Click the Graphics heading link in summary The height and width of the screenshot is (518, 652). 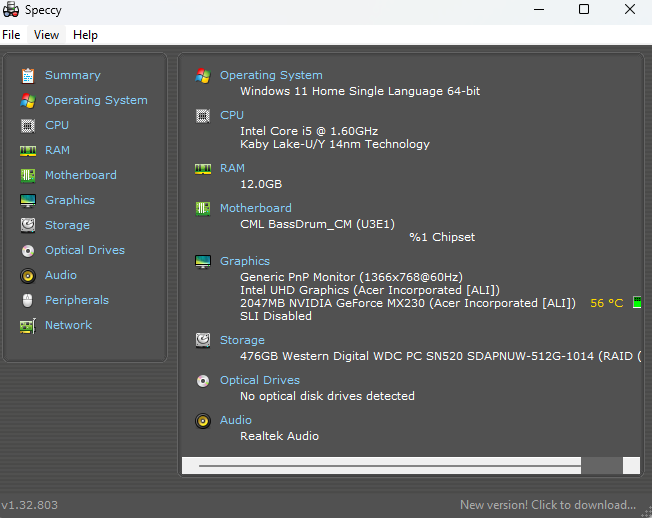point(245,261)
